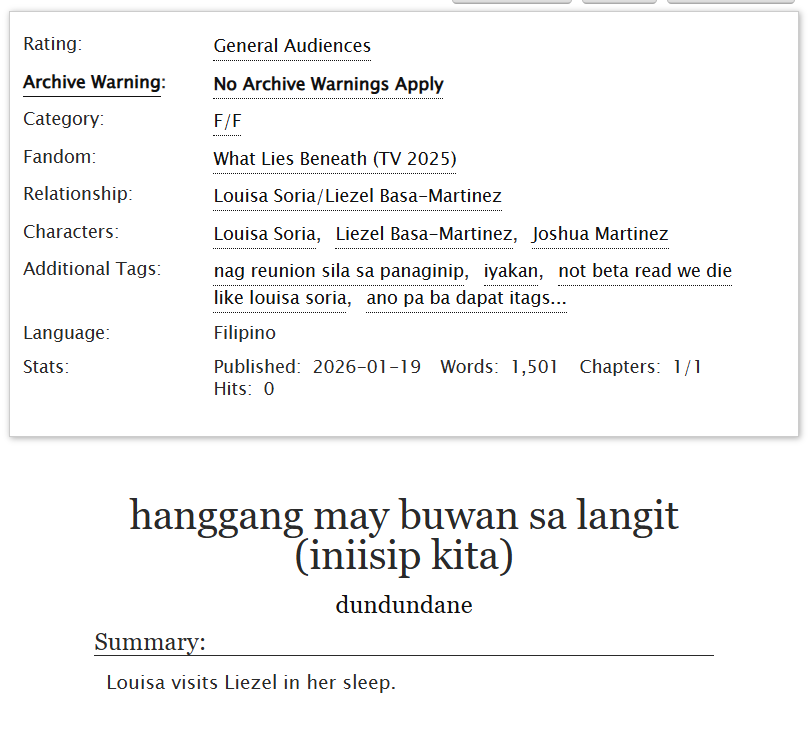This screenshot has height=730, width=810.
Task: Click the Summary heading
Action: pyautogui.click(x=150, y=642)
